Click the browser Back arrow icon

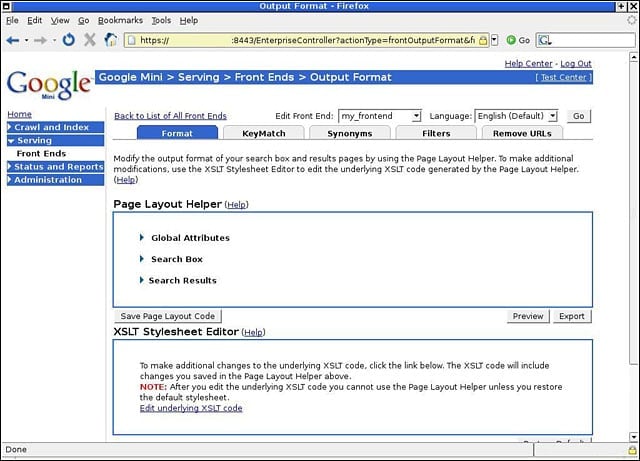click(x=13, y=40)
